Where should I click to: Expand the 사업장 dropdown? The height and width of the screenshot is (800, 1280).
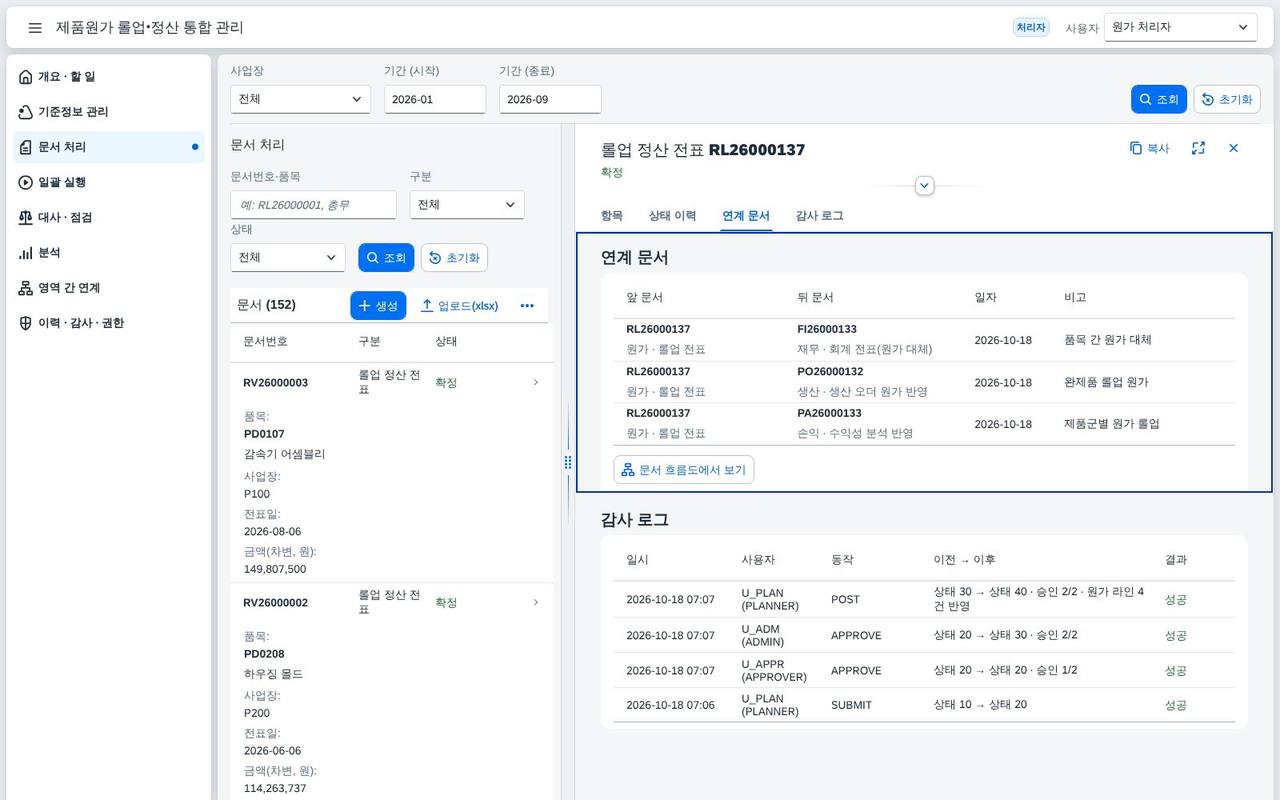pos(300,99)
